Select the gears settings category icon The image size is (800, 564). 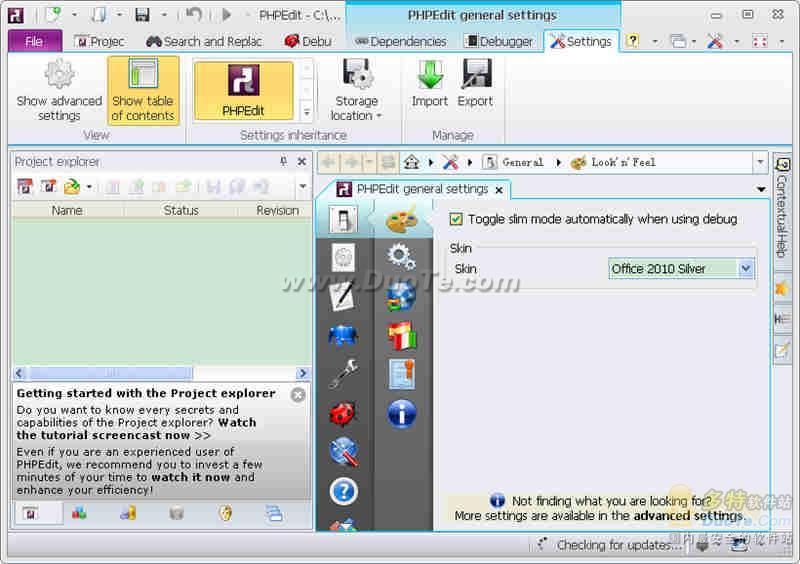click(401, 256)
